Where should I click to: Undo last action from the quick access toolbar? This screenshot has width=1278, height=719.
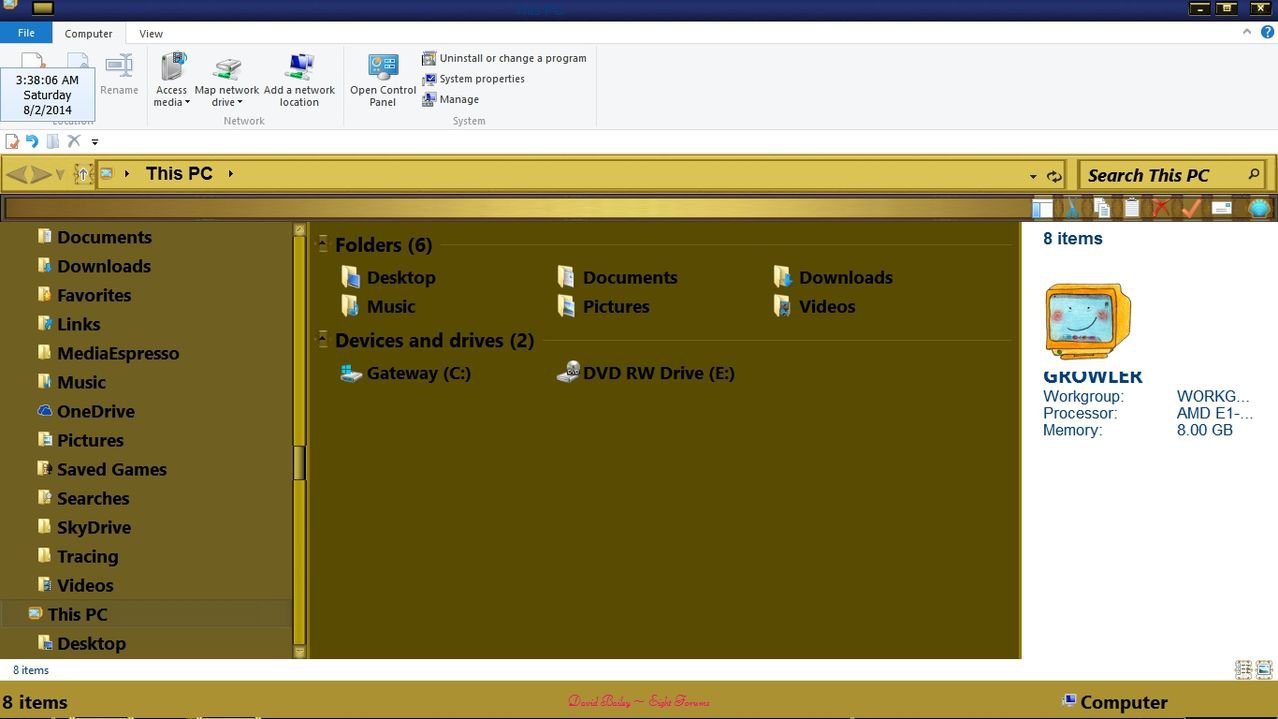click(x=32, y=141)
